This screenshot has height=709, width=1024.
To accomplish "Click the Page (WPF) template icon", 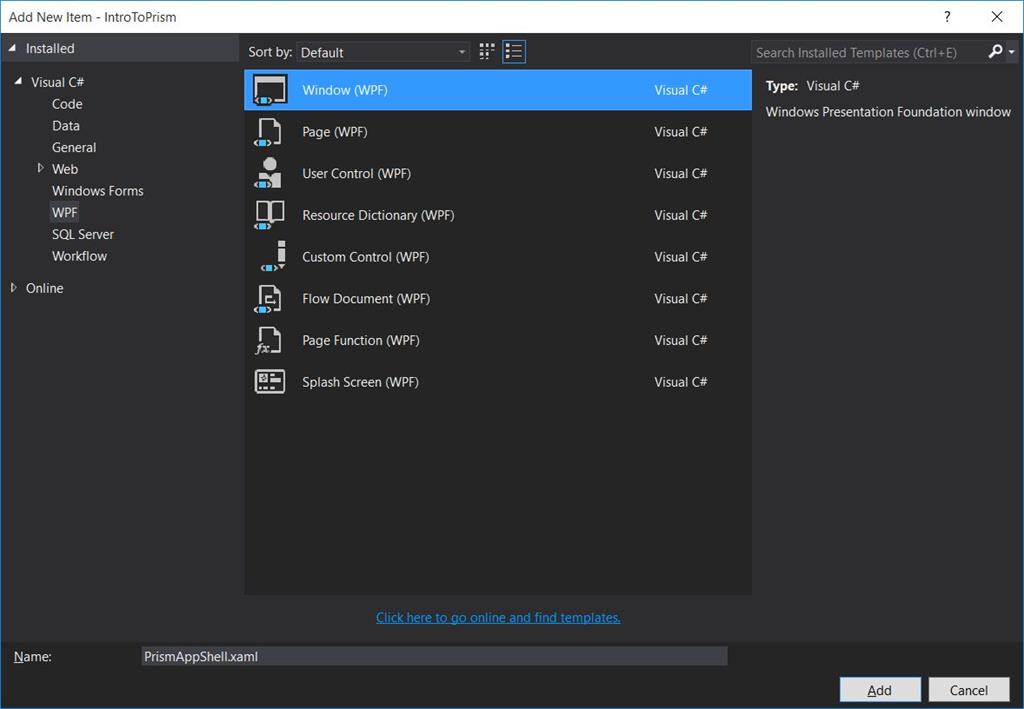I will 268,132.
